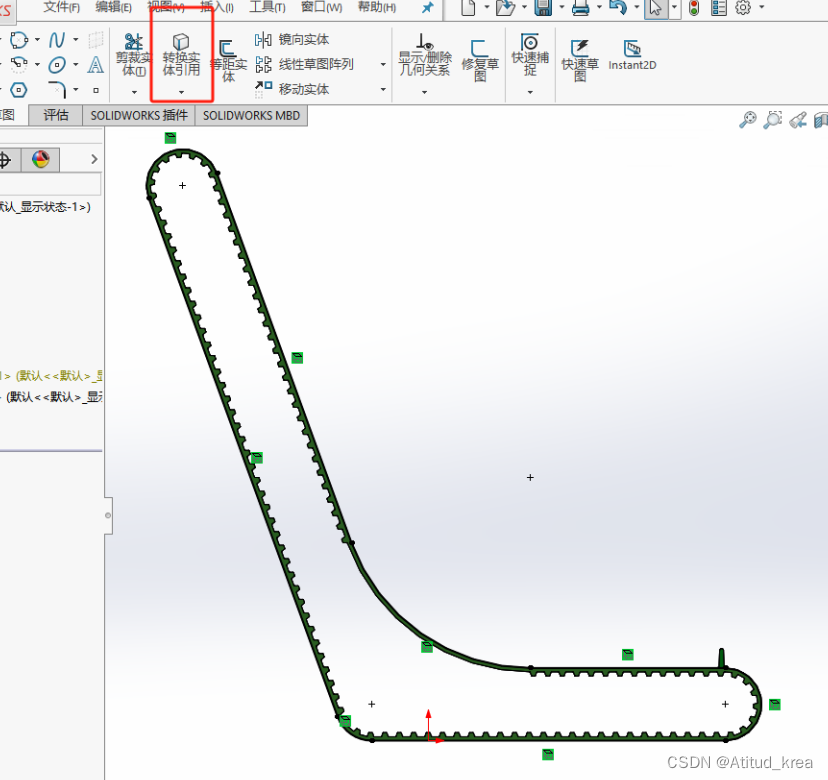Select the Offset Entities (等距实体) tool

tap(228, 61)
